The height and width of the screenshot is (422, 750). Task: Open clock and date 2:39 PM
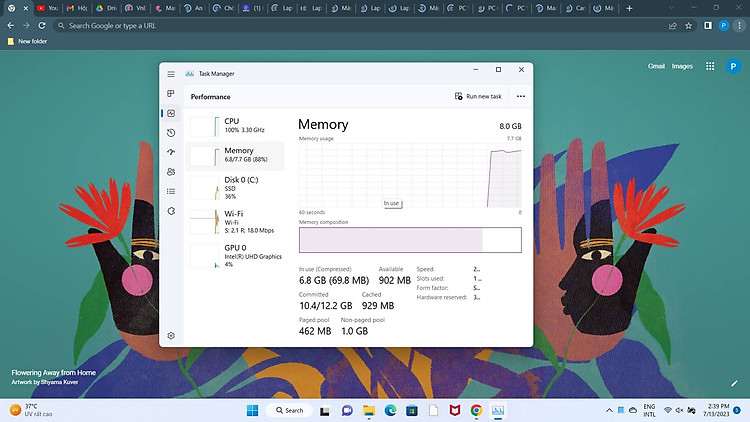point(716,410)
